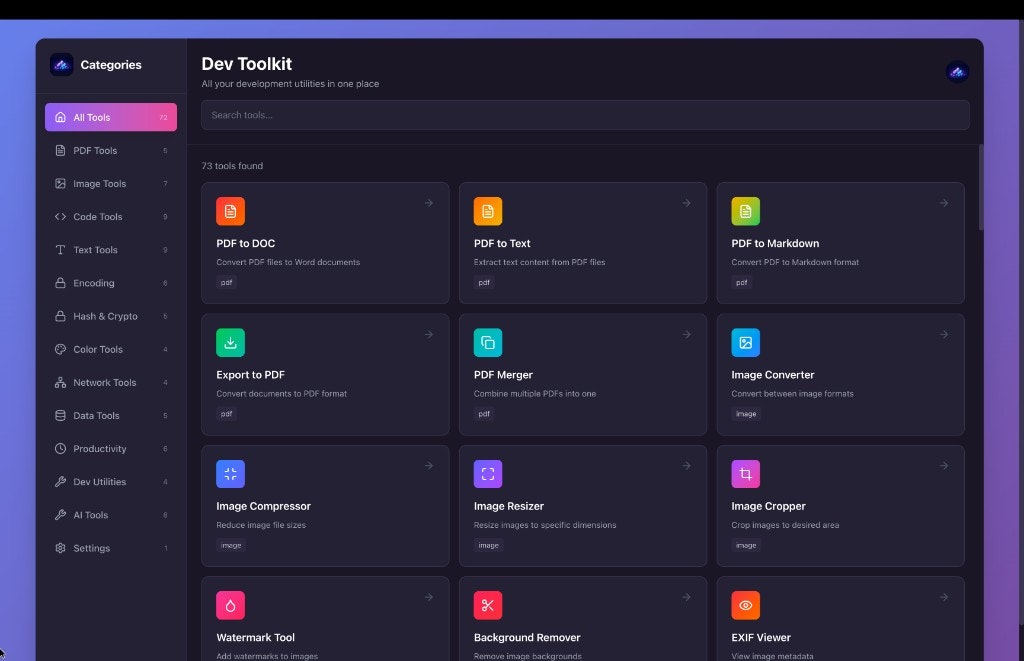
Task: Click the logo icon beside Categories
Action: pos(61,65)
